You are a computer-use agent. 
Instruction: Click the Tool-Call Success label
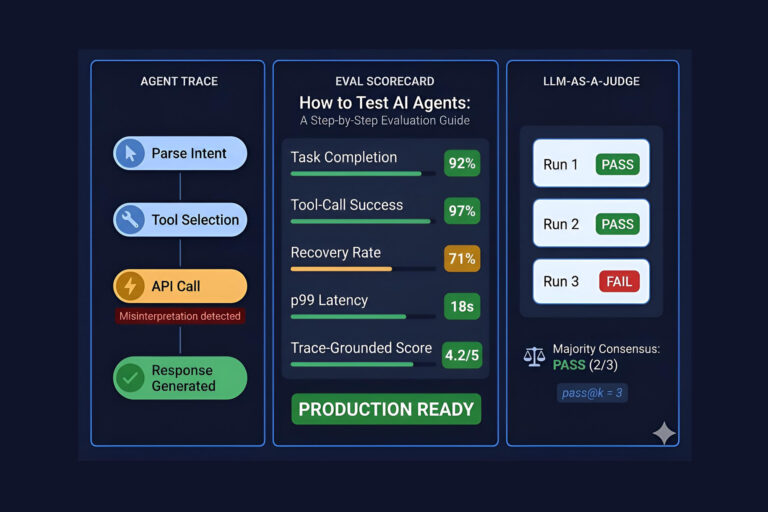click(x=347, y=205)
